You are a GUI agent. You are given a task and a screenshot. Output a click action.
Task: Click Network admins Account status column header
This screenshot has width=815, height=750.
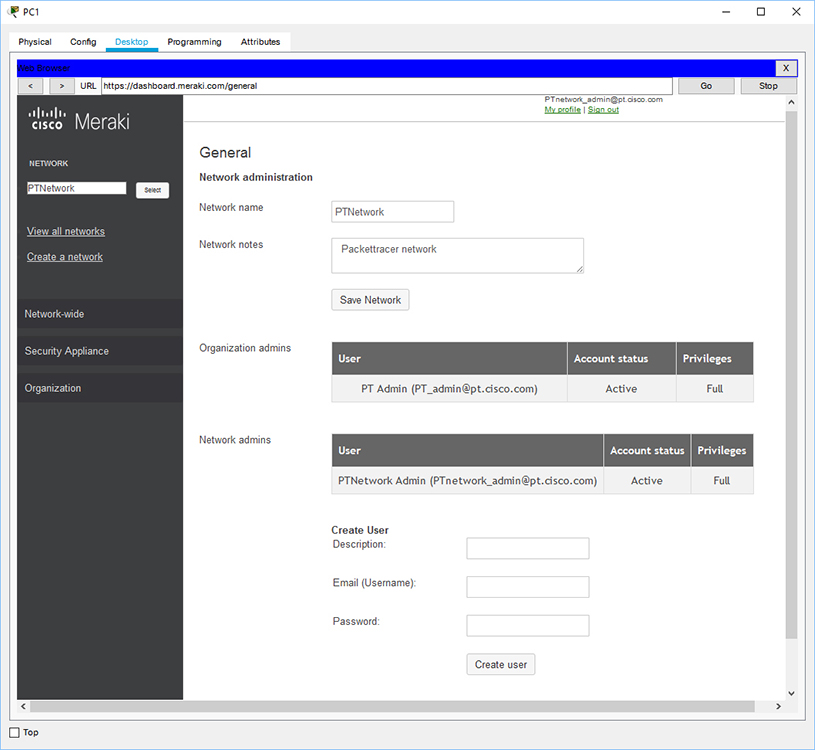click(647, 451)
